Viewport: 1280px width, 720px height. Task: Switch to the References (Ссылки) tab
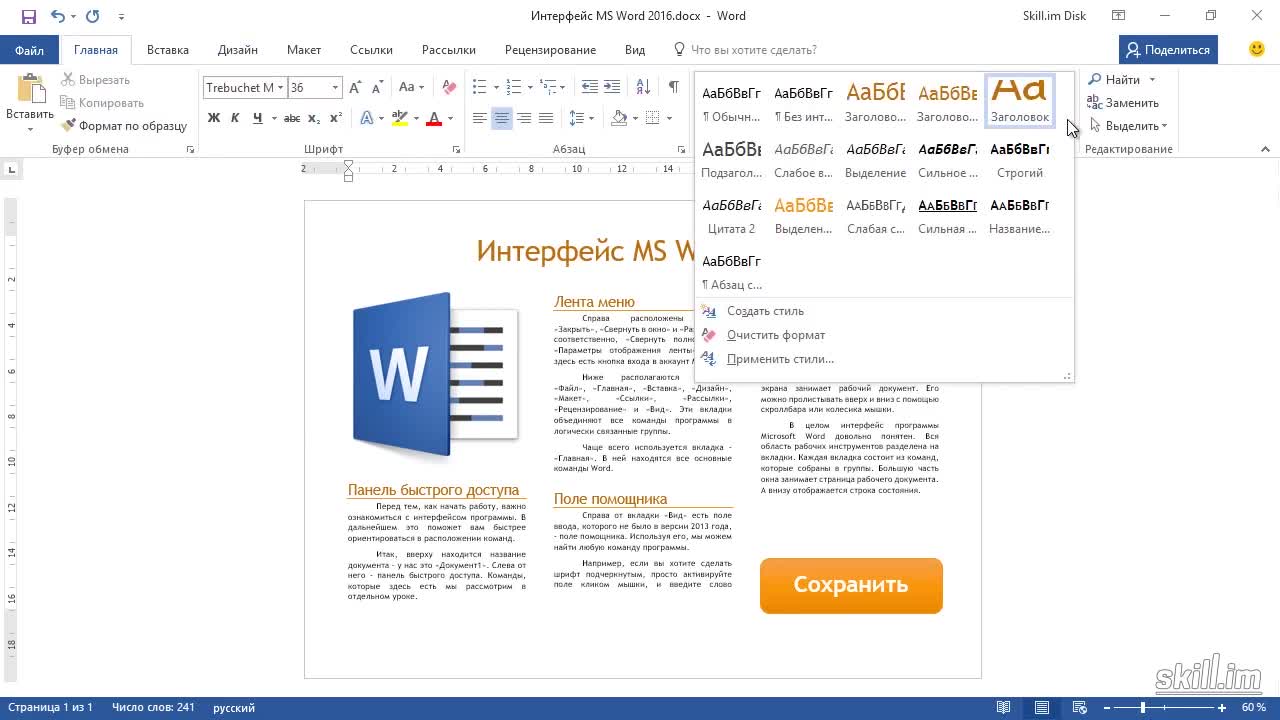371,50
